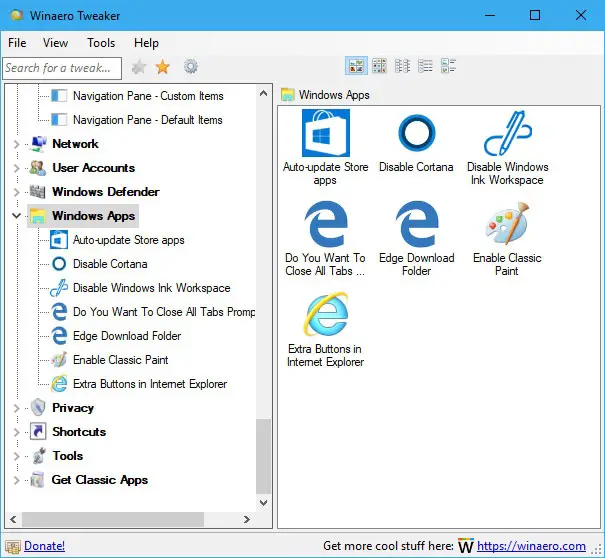
Task: Switch to large icons view mode
Action: [x=356, y=66]
